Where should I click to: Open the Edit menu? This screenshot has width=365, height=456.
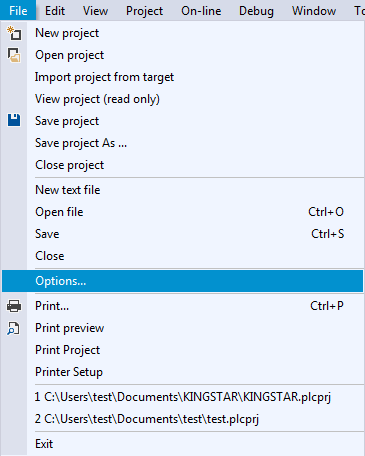click(x=55, y=11)
